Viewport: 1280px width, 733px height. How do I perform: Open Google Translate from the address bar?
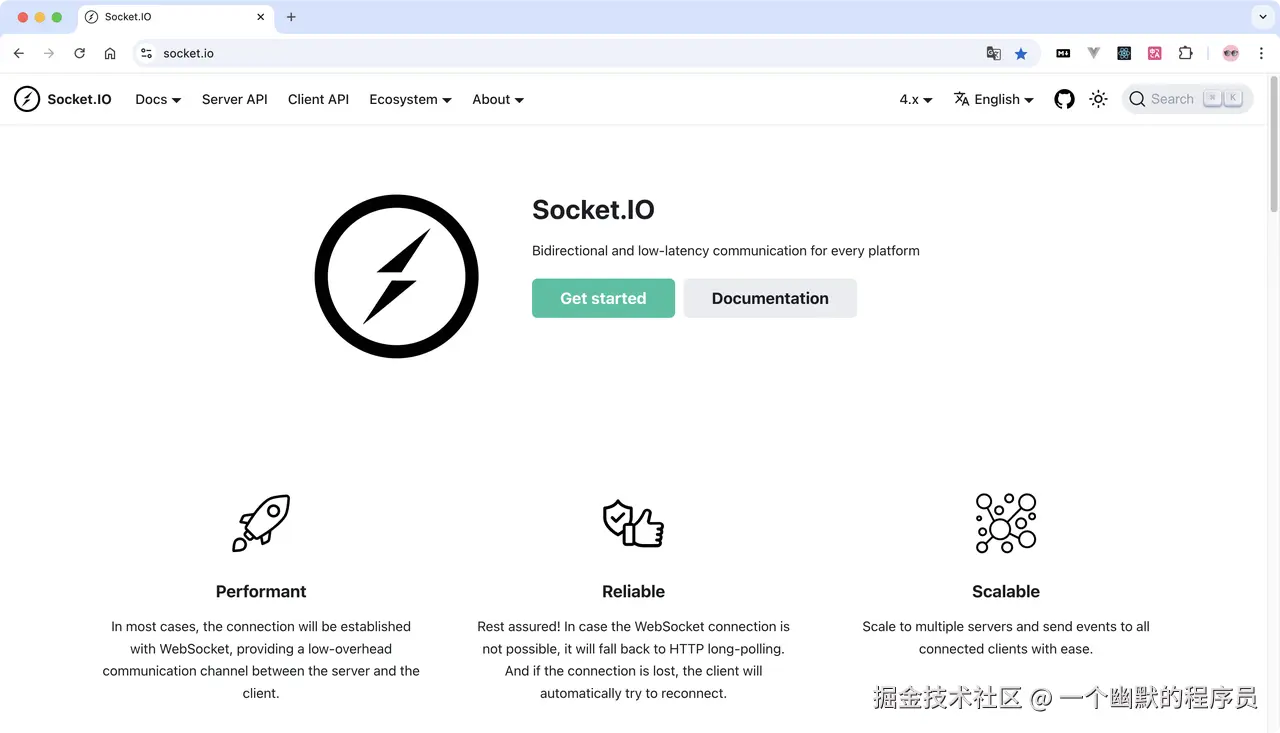[993, 52]
